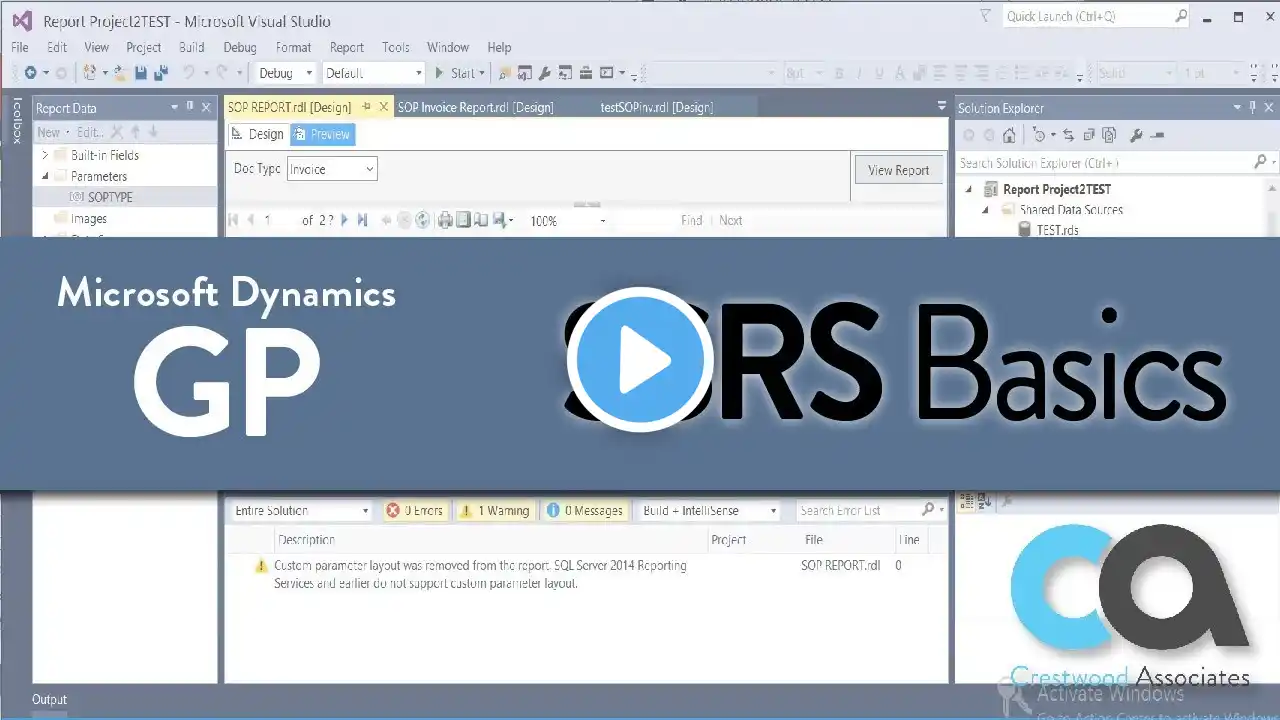This screenshot has height=720, width=1280.
Task: Toggle the 0 Messages filter
Action: click(586, 510)
